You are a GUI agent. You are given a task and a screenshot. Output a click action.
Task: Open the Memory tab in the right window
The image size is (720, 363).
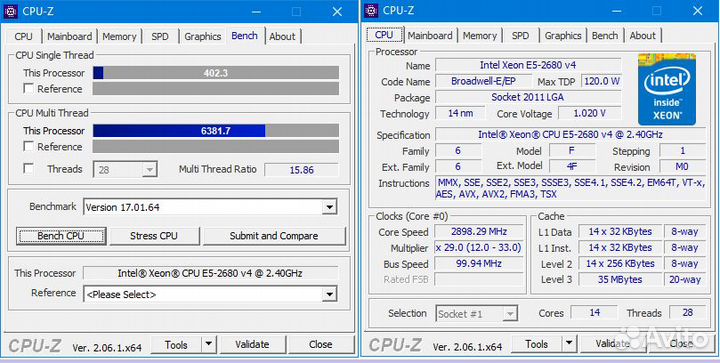480,35
